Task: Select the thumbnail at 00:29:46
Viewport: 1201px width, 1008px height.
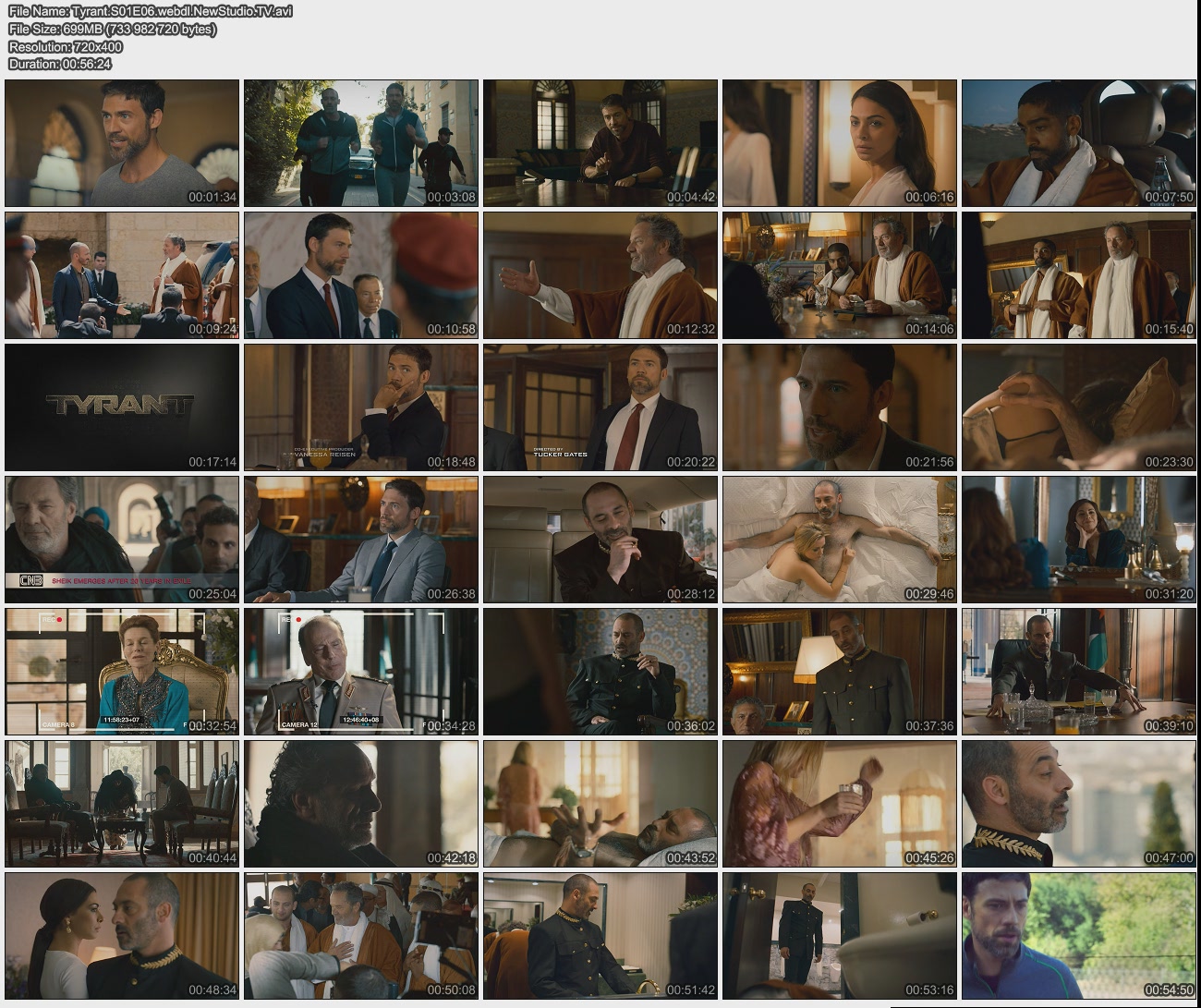Action: click(x=839, y=539)
